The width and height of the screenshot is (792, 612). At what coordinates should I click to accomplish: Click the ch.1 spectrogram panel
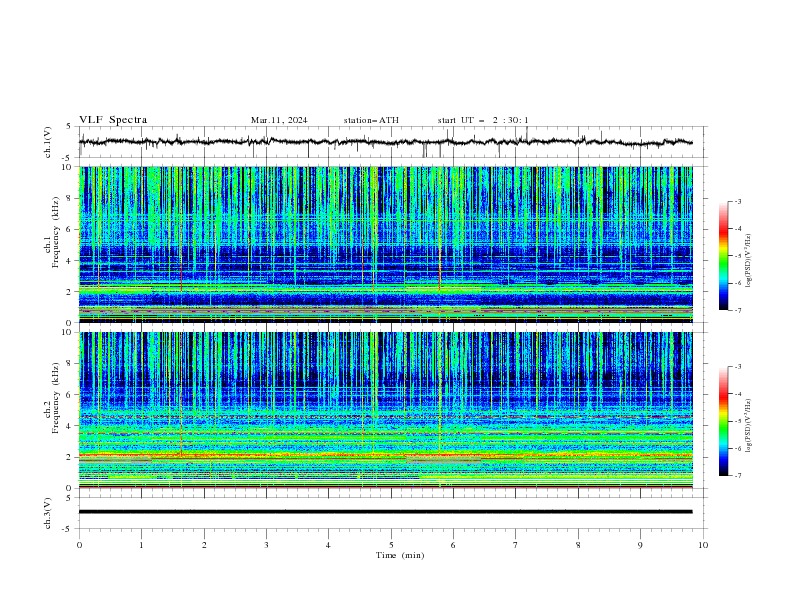386,244
